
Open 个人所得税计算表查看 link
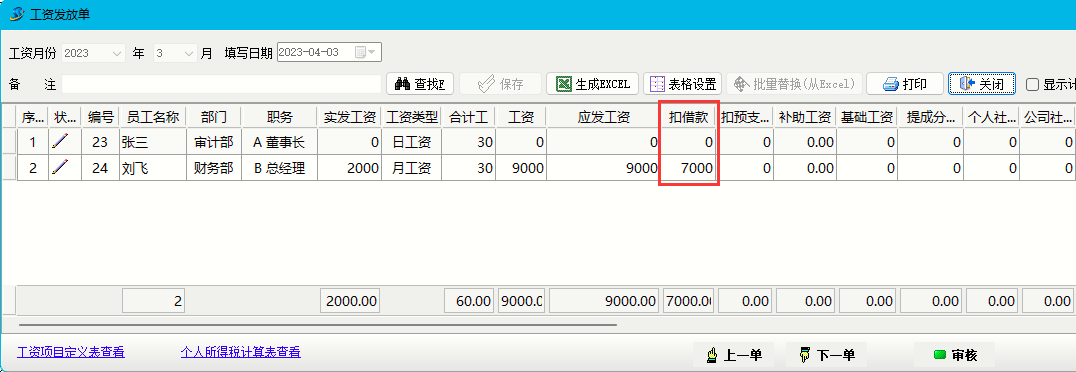pyautogui.click(x=240, y=352)
